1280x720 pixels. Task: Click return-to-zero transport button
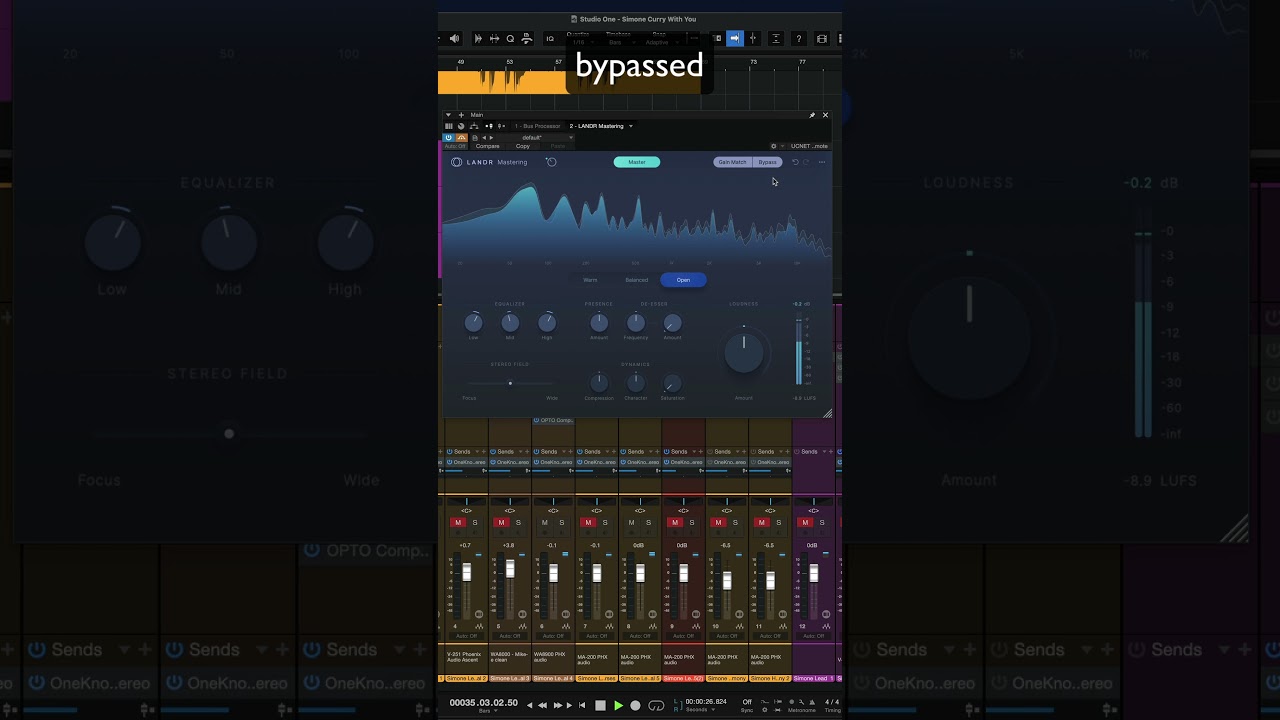(582, 705)
